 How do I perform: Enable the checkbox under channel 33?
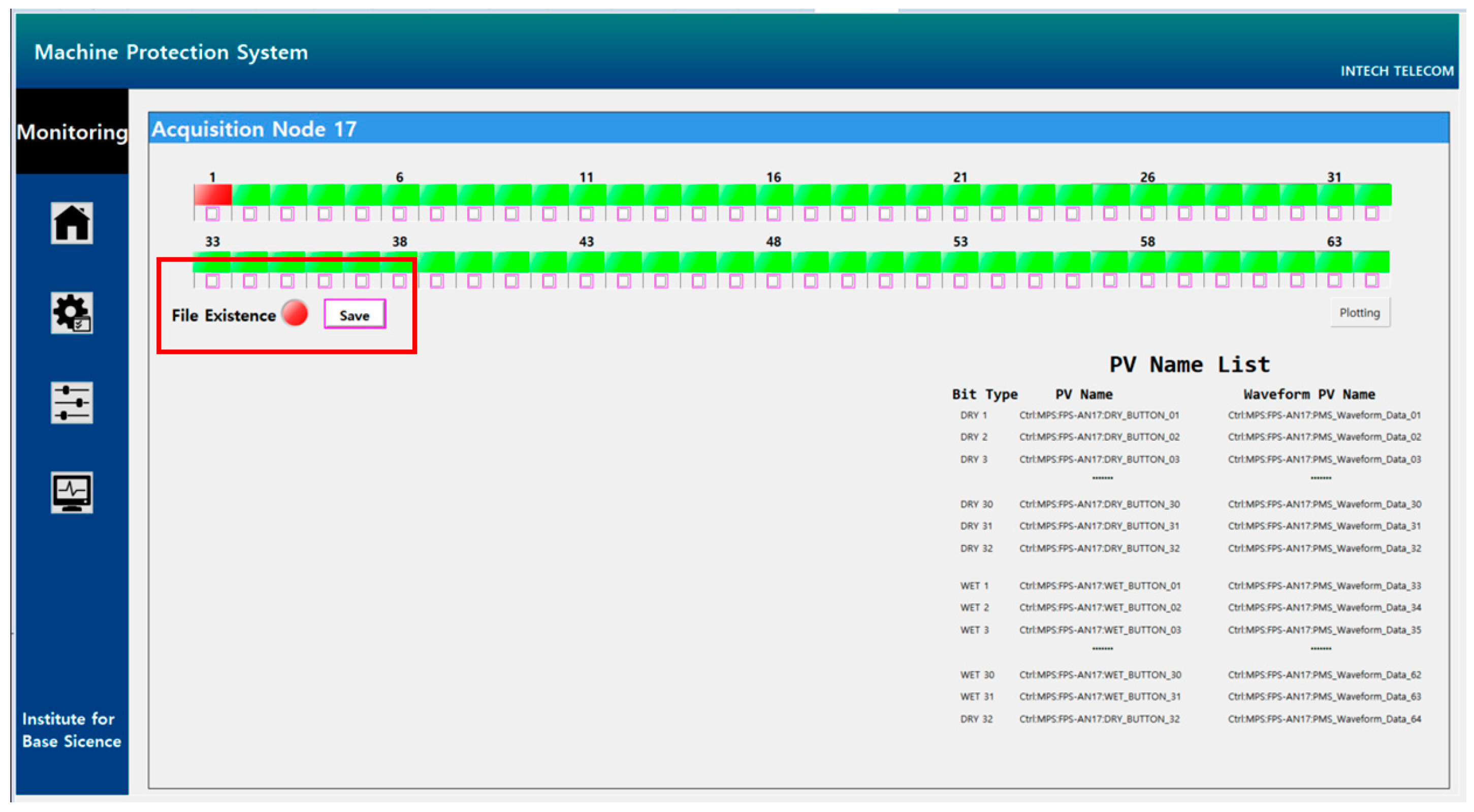tap(212, 281)
